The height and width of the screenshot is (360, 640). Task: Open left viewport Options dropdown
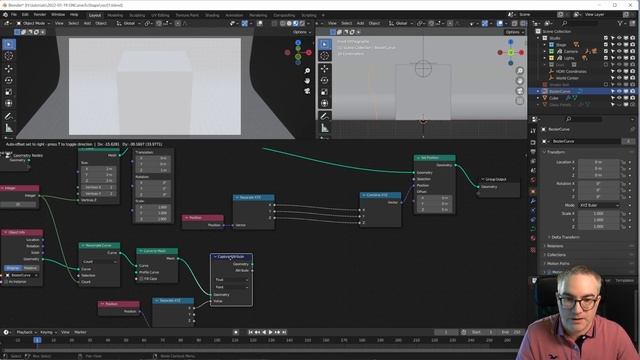[x=301, y=32]
